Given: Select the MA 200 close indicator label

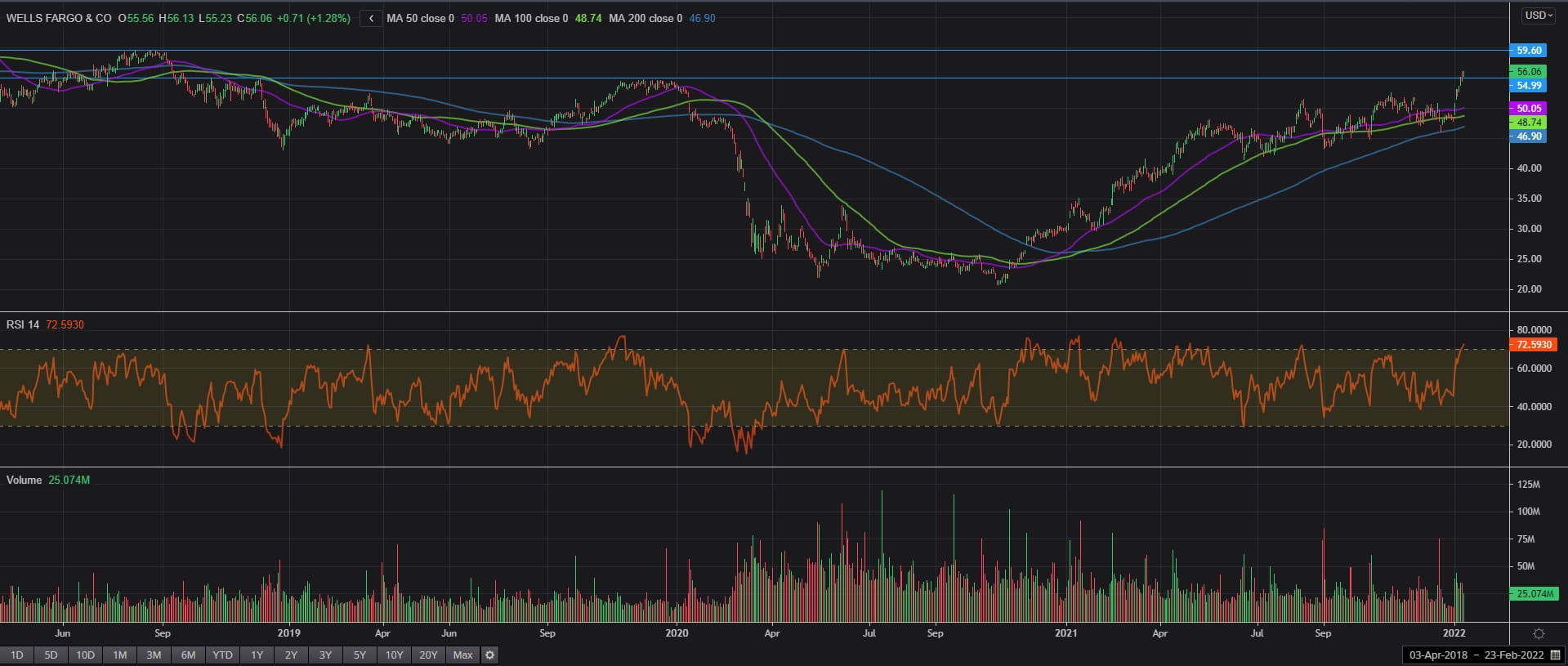Looking at the screenshot, I should pyautogui.click(x=646, y=18).
